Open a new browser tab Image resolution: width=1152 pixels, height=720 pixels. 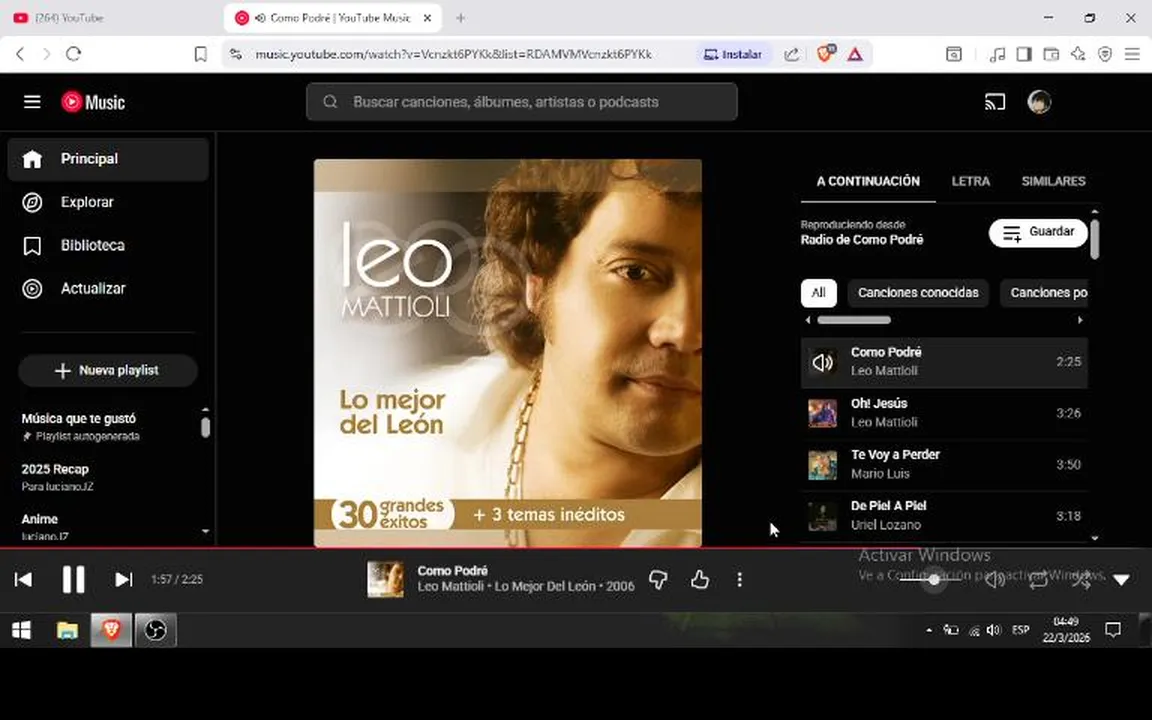coord(461,18)
